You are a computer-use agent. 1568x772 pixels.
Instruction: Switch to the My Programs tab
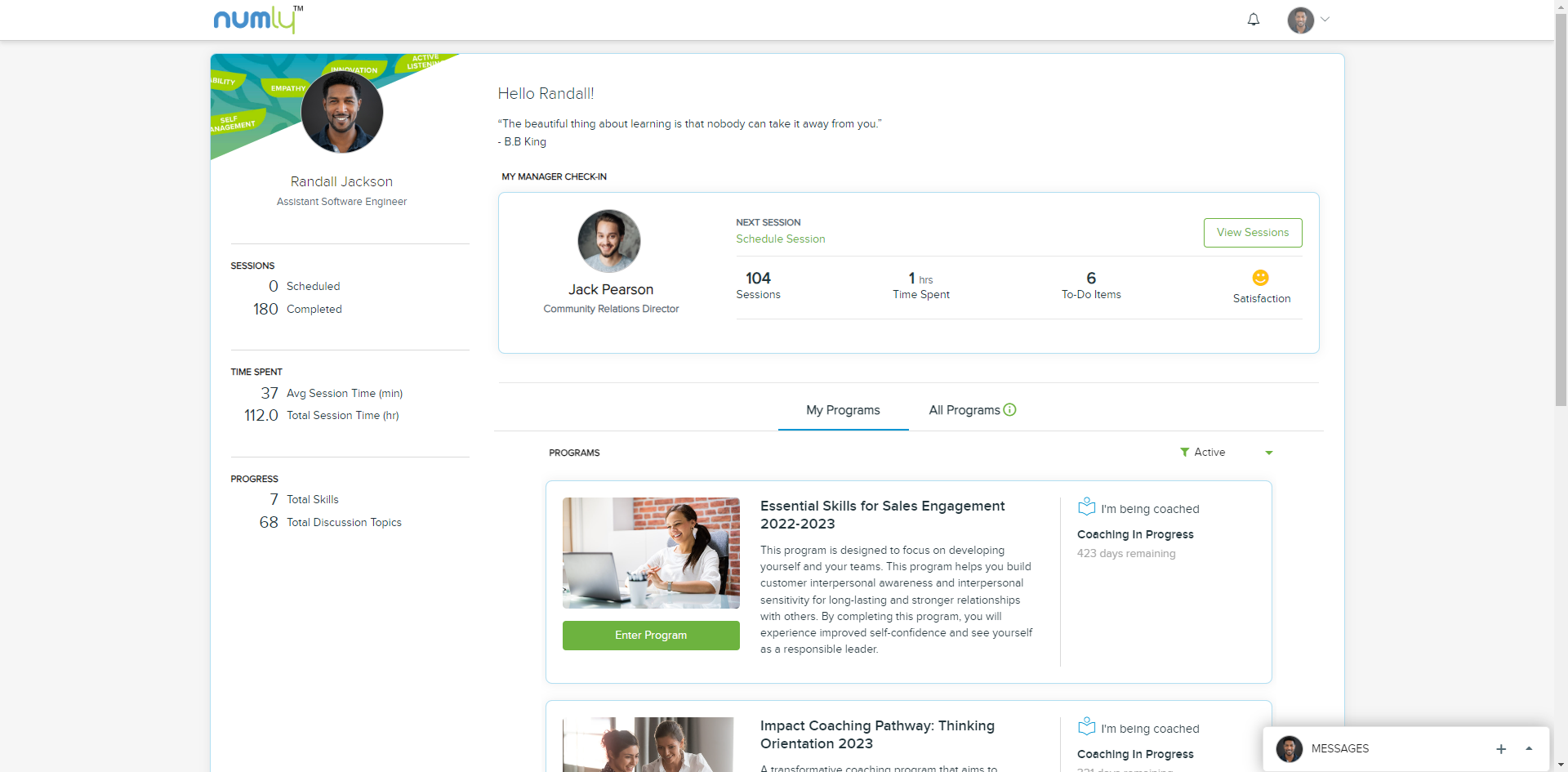click(x=843, y=410)
